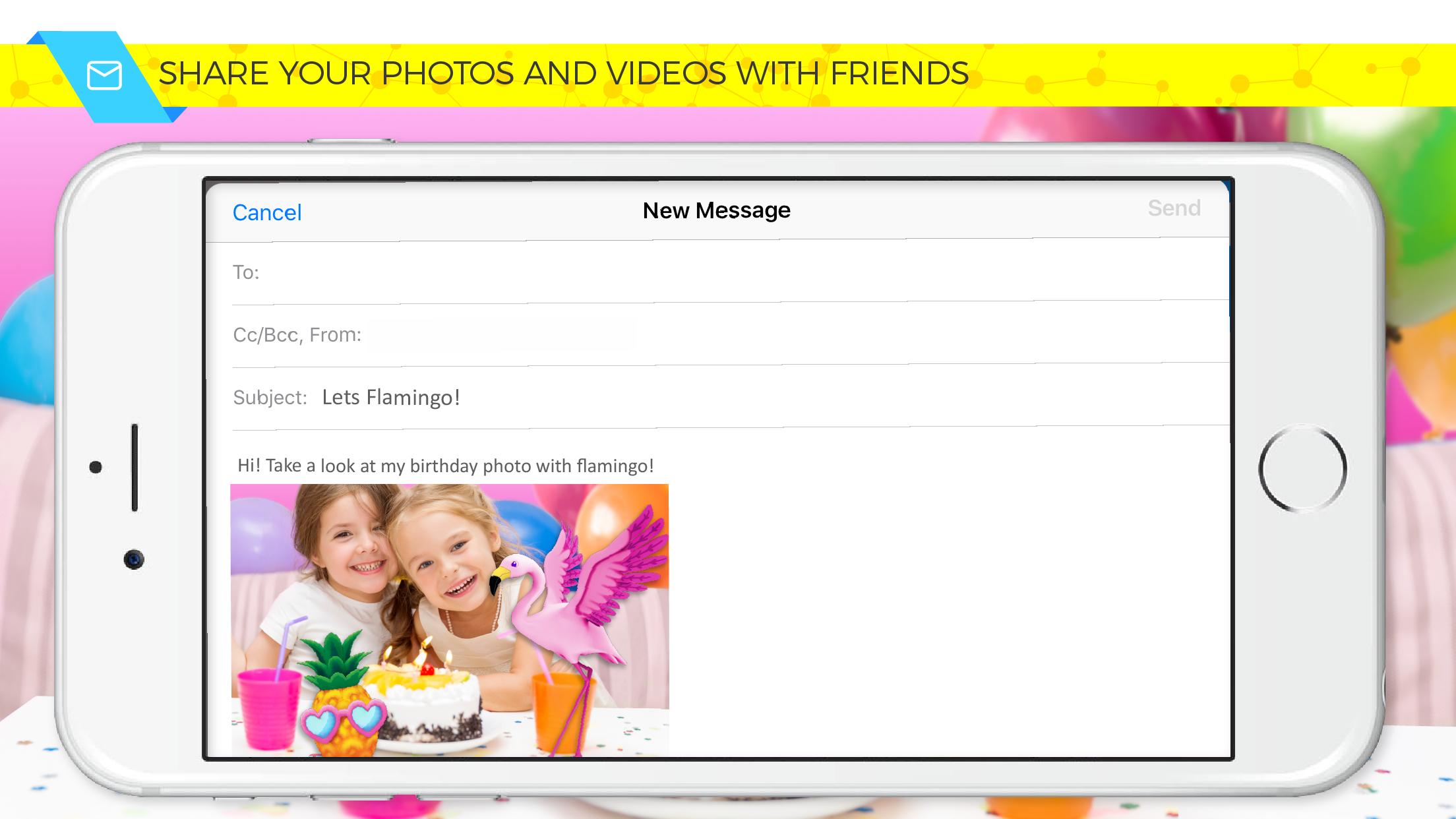
Task: Click the message body text line
Action: [445, 466]
